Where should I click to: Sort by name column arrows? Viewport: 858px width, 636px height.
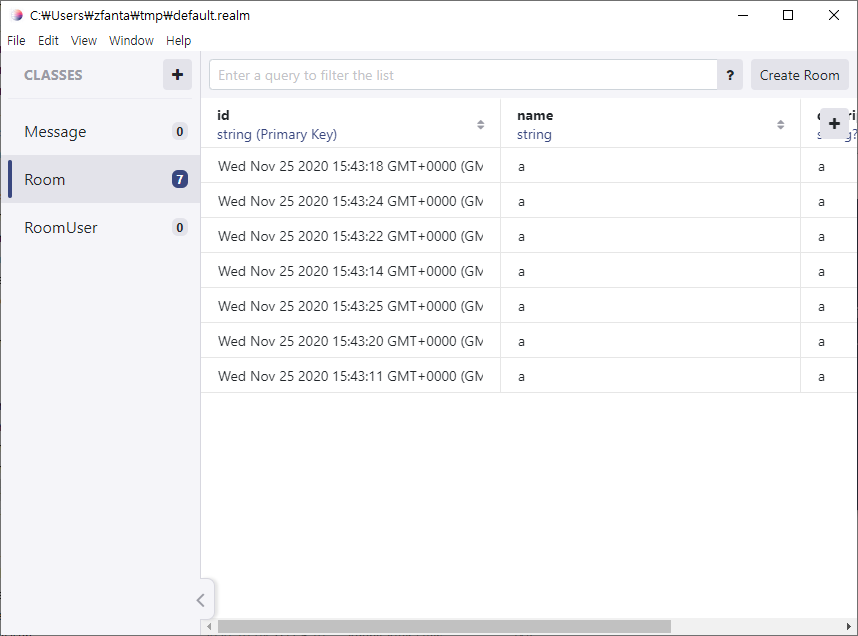coord(780,125)
